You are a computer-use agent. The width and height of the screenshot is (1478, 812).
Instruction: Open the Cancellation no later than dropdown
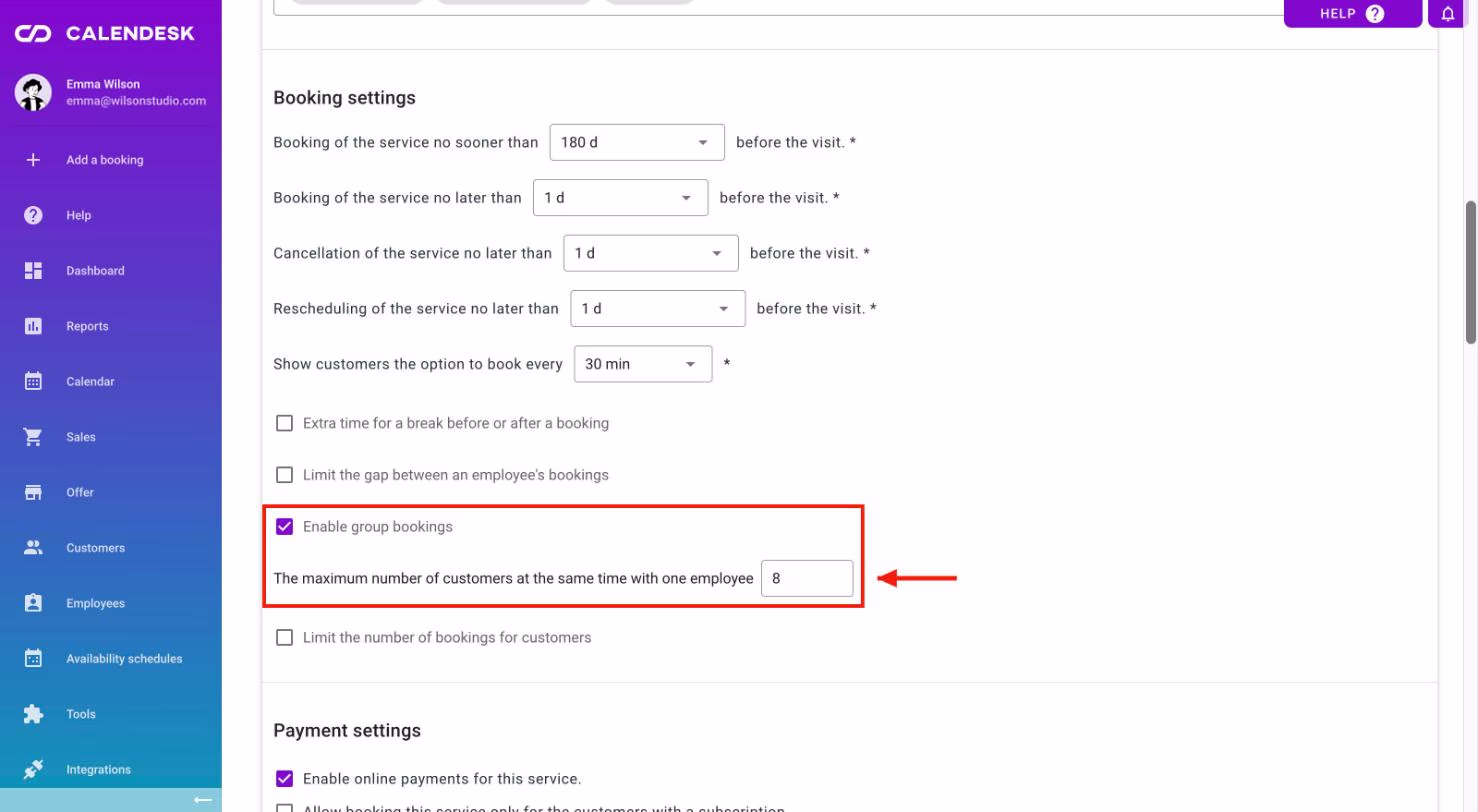click(651, 253)
